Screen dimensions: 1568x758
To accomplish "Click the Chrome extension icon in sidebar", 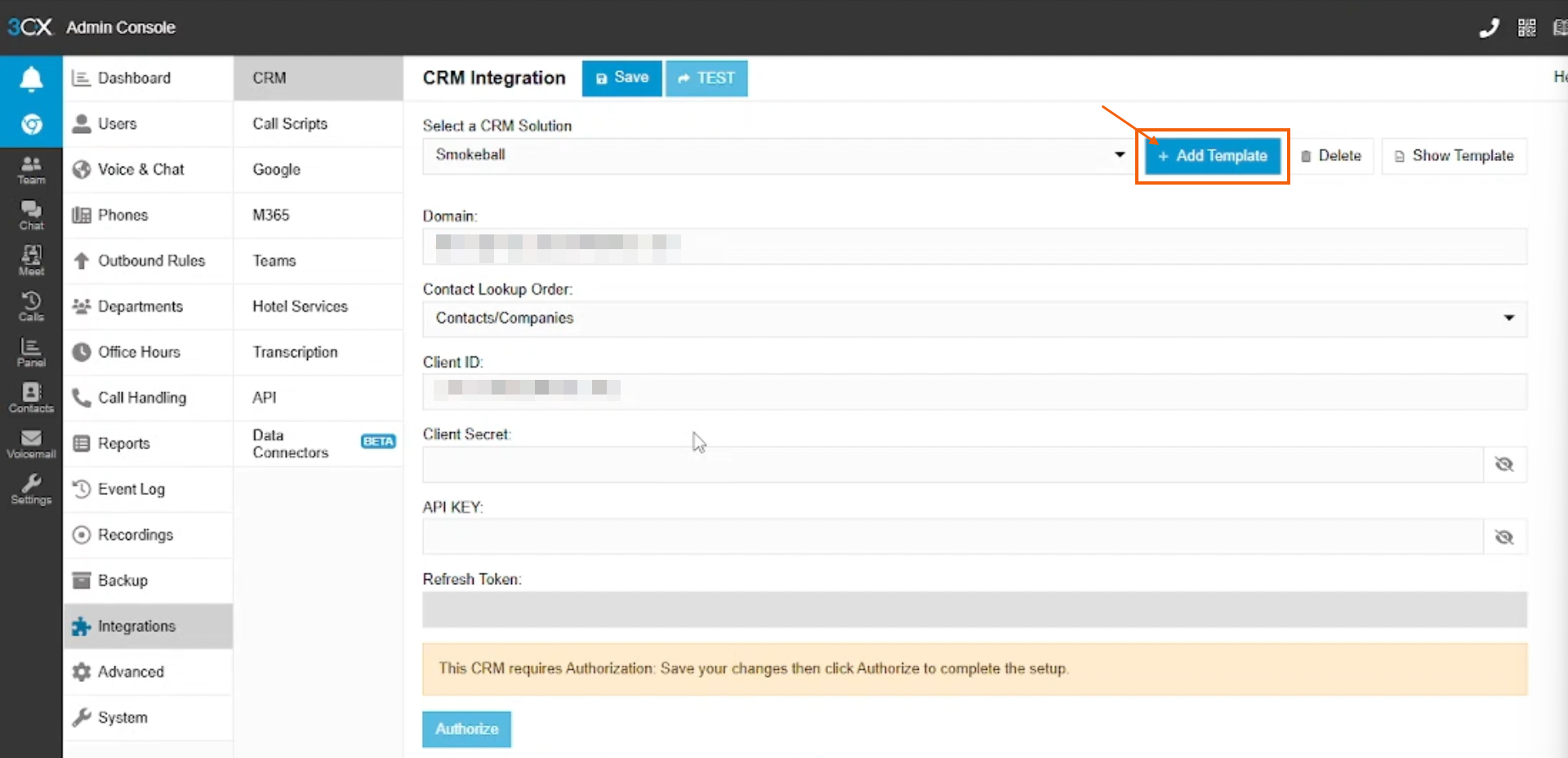I will coord(31,124).
